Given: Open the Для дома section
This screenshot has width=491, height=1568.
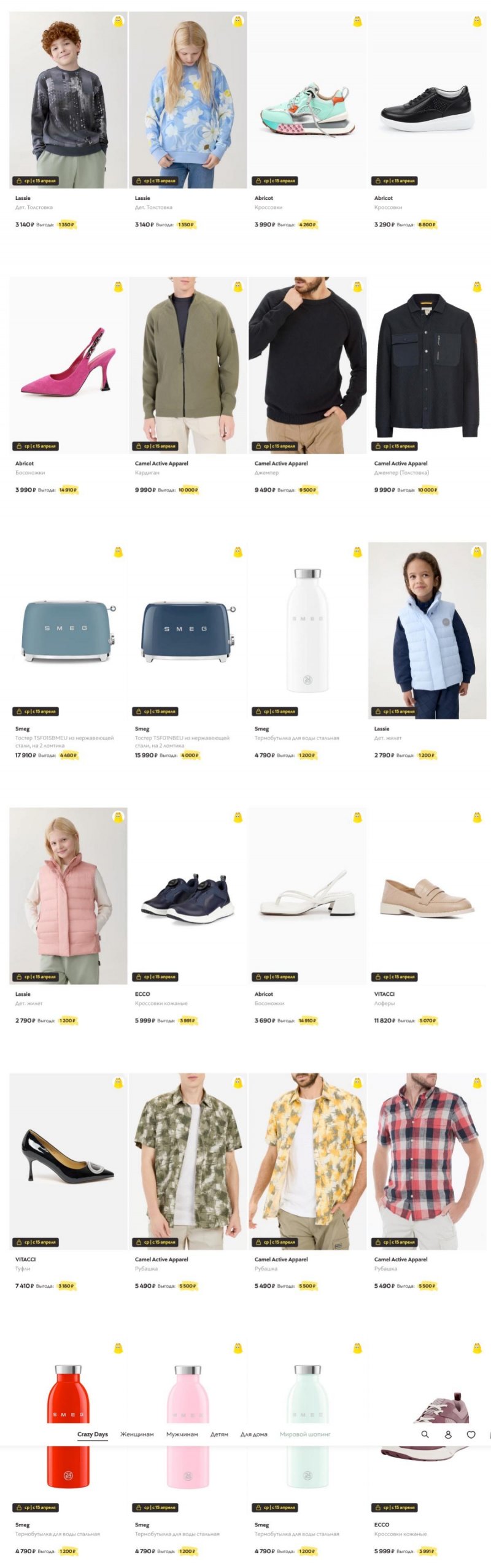Looking at the screenshot, I should (254, 1434).
